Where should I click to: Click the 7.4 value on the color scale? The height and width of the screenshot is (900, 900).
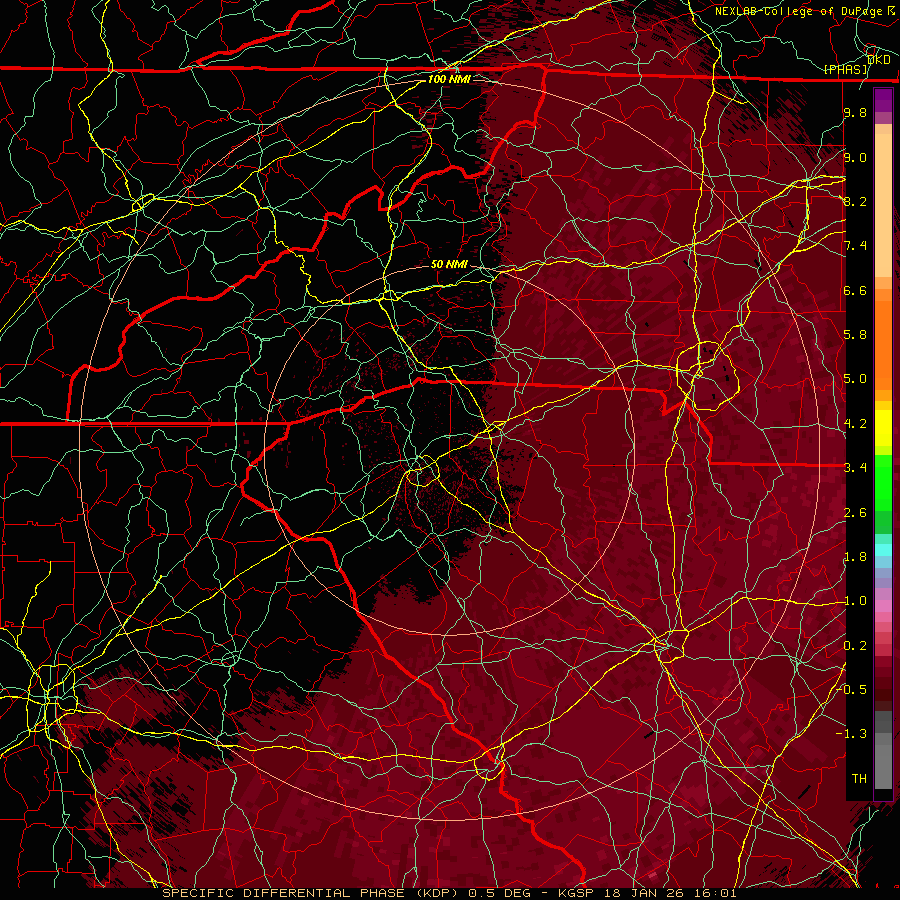click(x=855, y=246)
